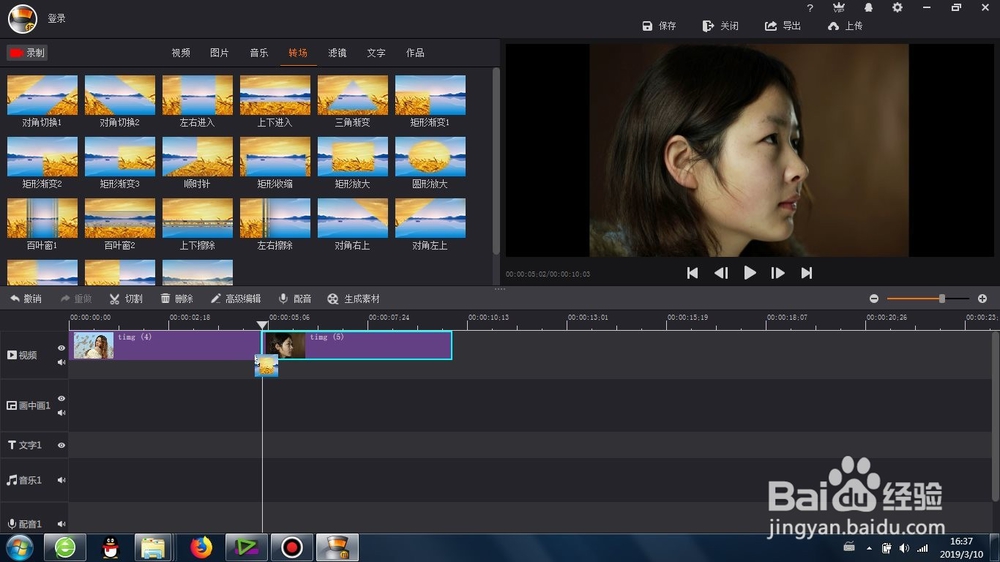Toggle visibility eye of 画中画1 track
The width and height of the screenshot is (1000, 562).
[61, 399]
